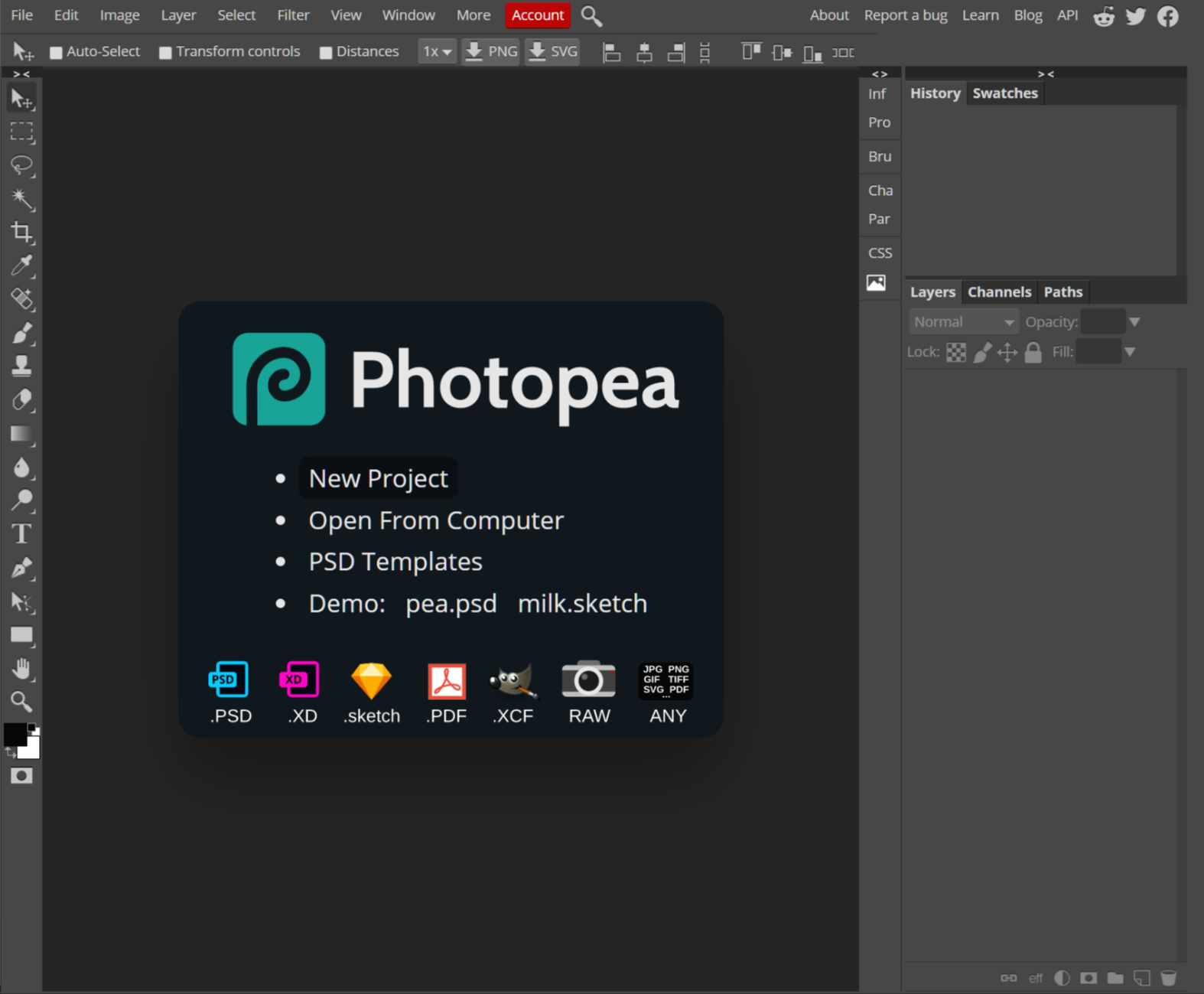Screen dimensions: 1204x994
Task: Open the File menu
Action: pos(21,15)
